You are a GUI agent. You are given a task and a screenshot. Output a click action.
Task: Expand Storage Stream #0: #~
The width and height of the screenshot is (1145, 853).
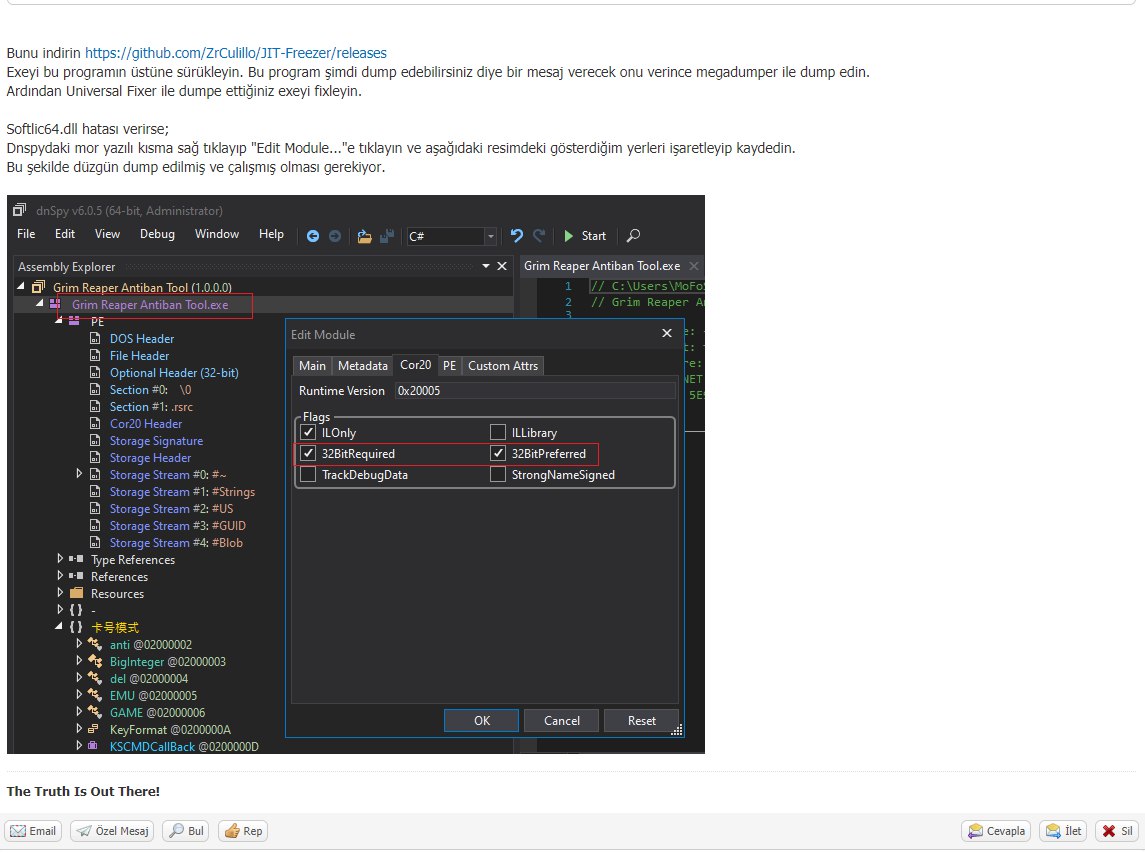coord(79,474)
